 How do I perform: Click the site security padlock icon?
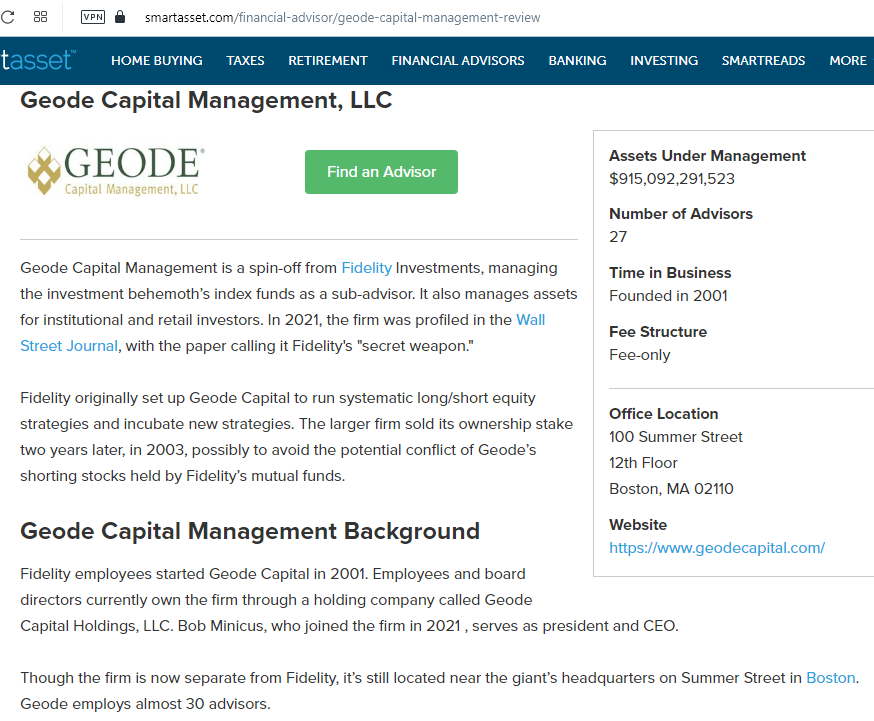[x=120, y=17]
